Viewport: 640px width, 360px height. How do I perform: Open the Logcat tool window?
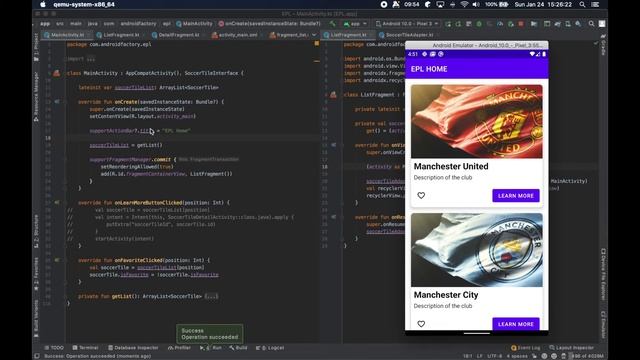tap(270, 348)
